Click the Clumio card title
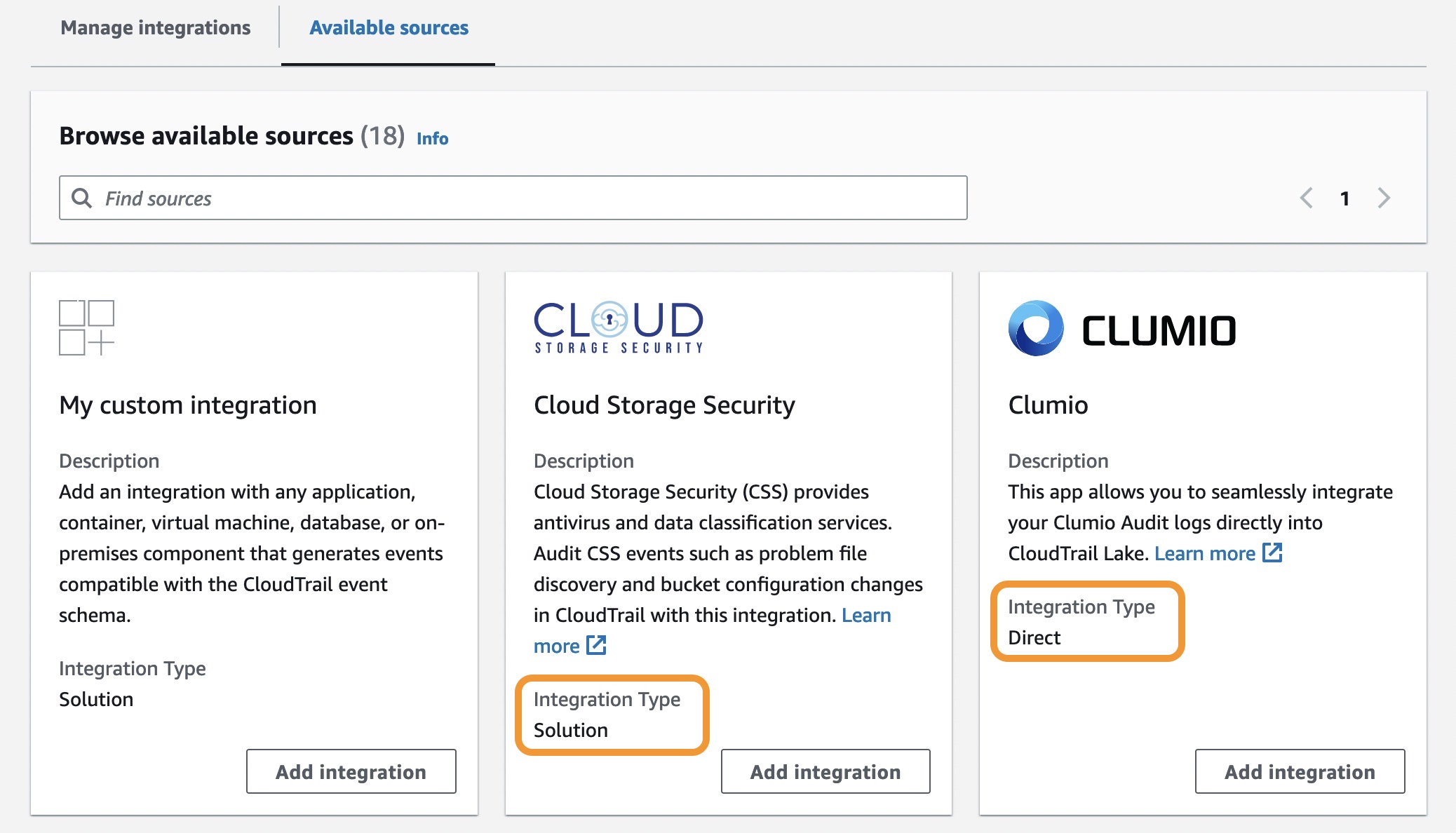This screenshot has width=1456, height=833. click(x=1048, y=405)
